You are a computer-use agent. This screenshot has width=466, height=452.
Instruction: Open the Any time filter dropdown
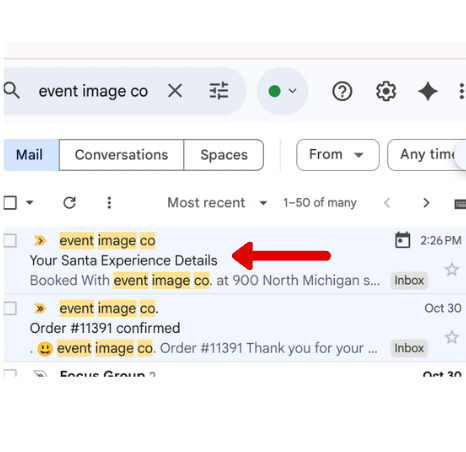point(427,155)
